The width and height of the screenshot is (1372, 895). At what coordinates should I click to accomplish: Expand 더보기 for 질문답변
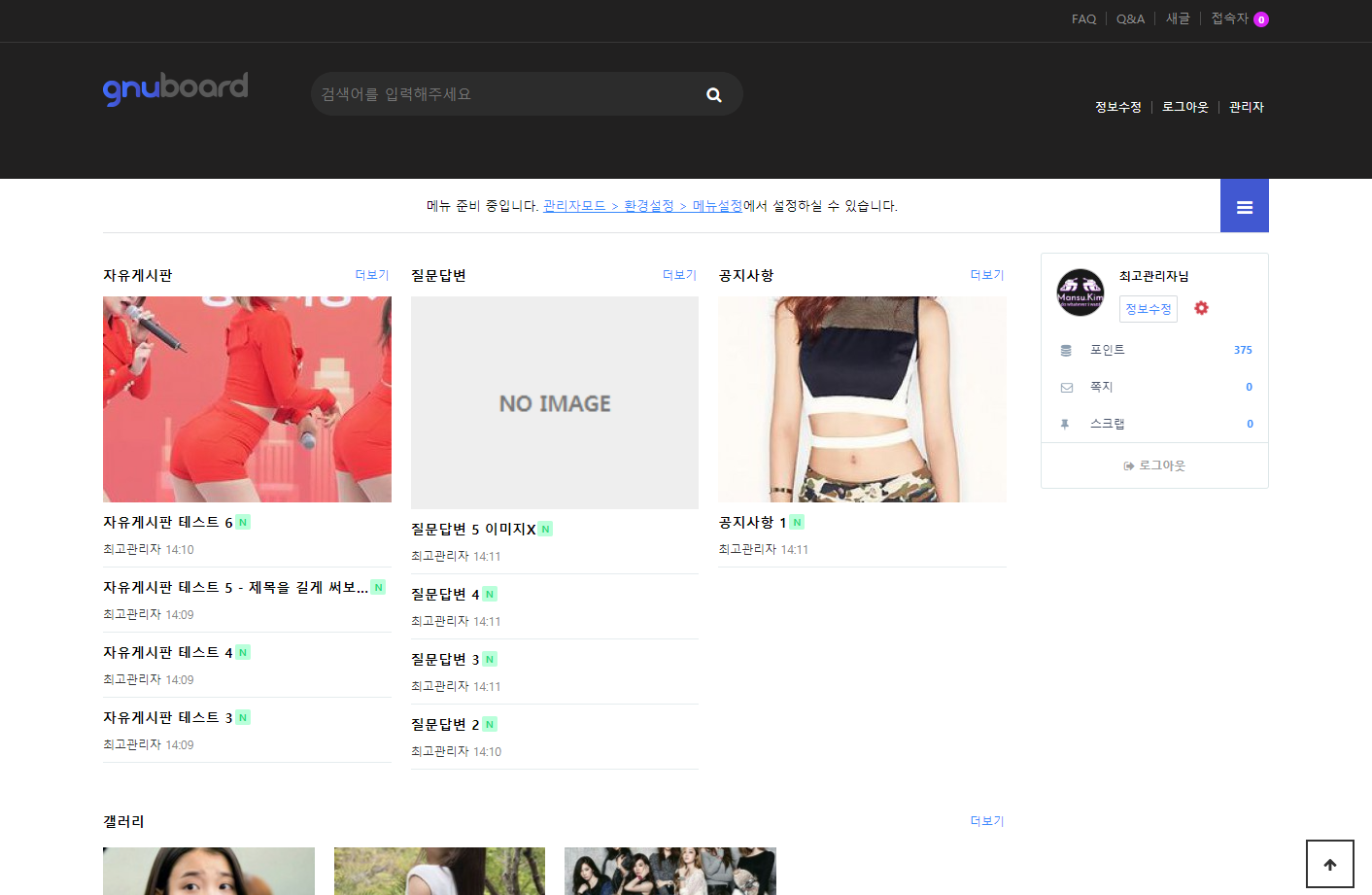click(679, 275)
